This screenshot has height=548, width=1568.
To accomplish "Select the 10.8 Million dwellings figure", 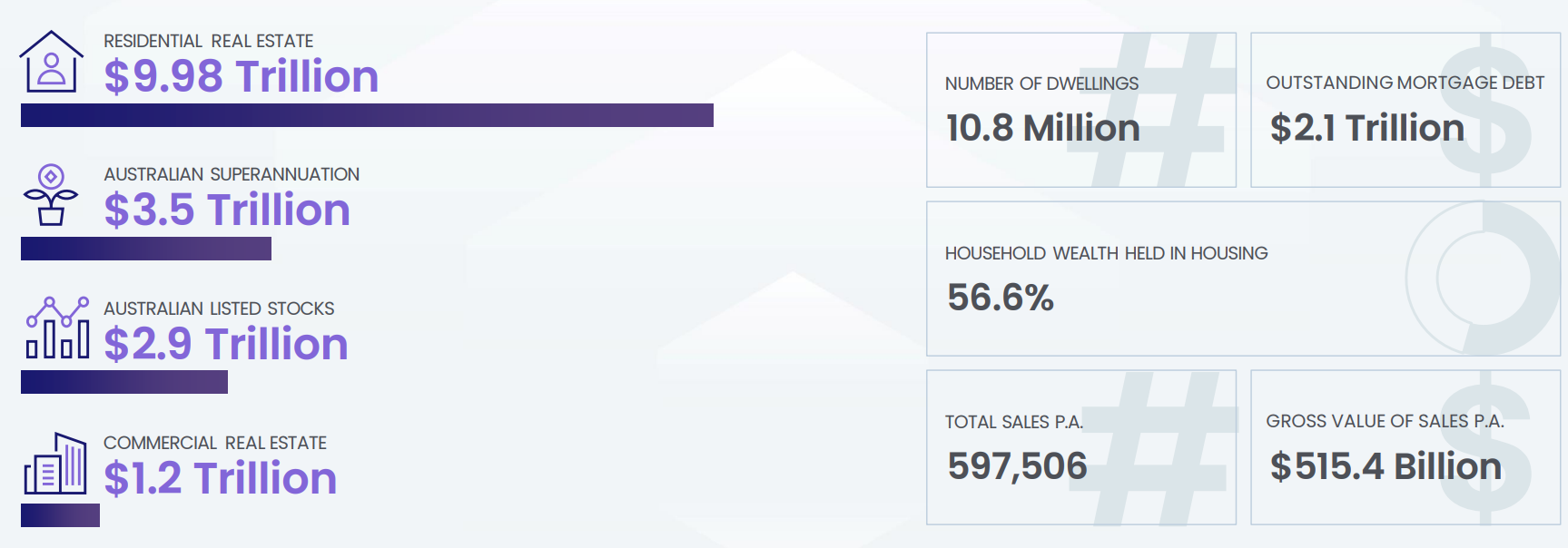I will pos(1042,128).
